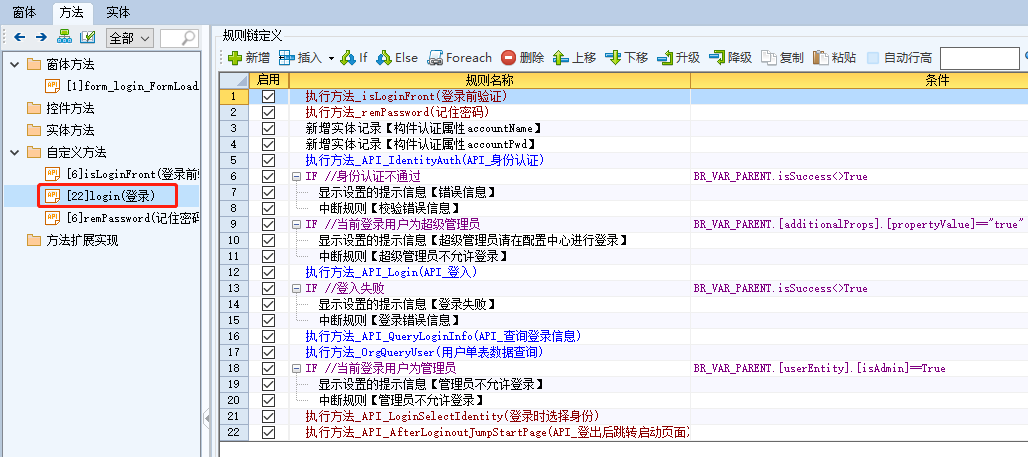Switch to the 窗体 tab

(25, 12)
